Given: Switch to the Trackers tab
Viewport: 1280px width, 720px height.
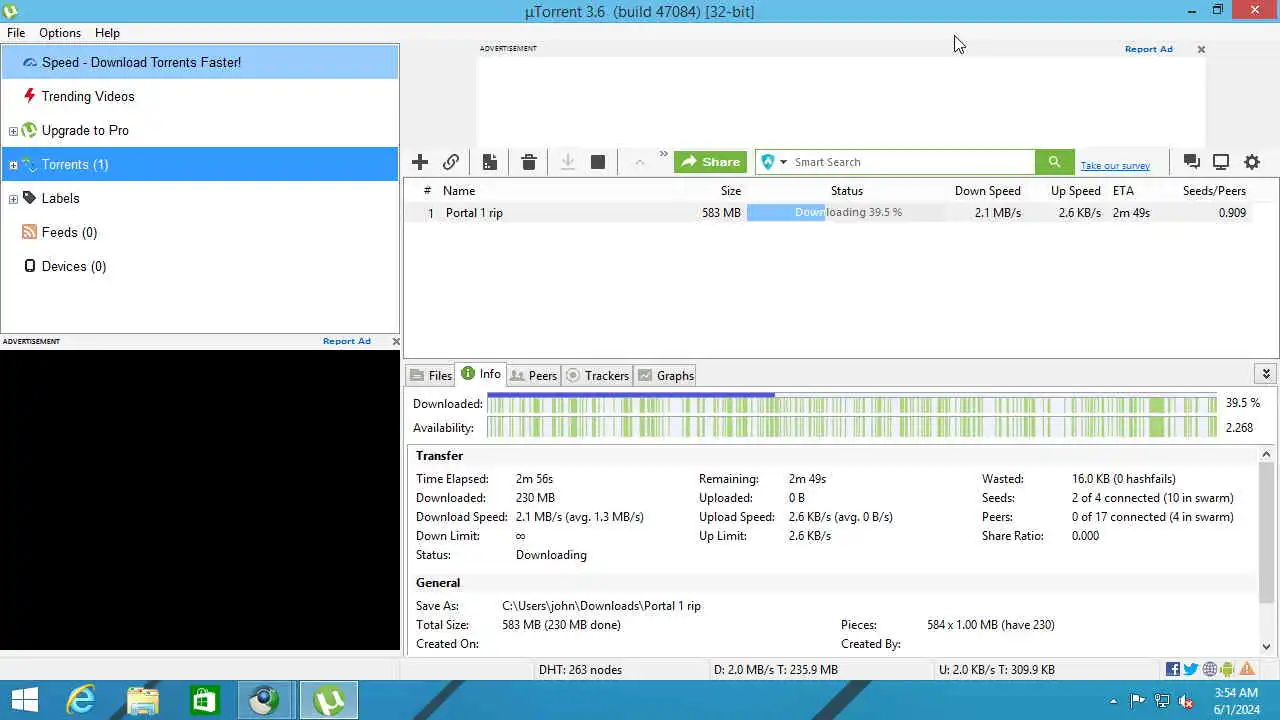Looking at the screenshot, I should pos(597,375).
